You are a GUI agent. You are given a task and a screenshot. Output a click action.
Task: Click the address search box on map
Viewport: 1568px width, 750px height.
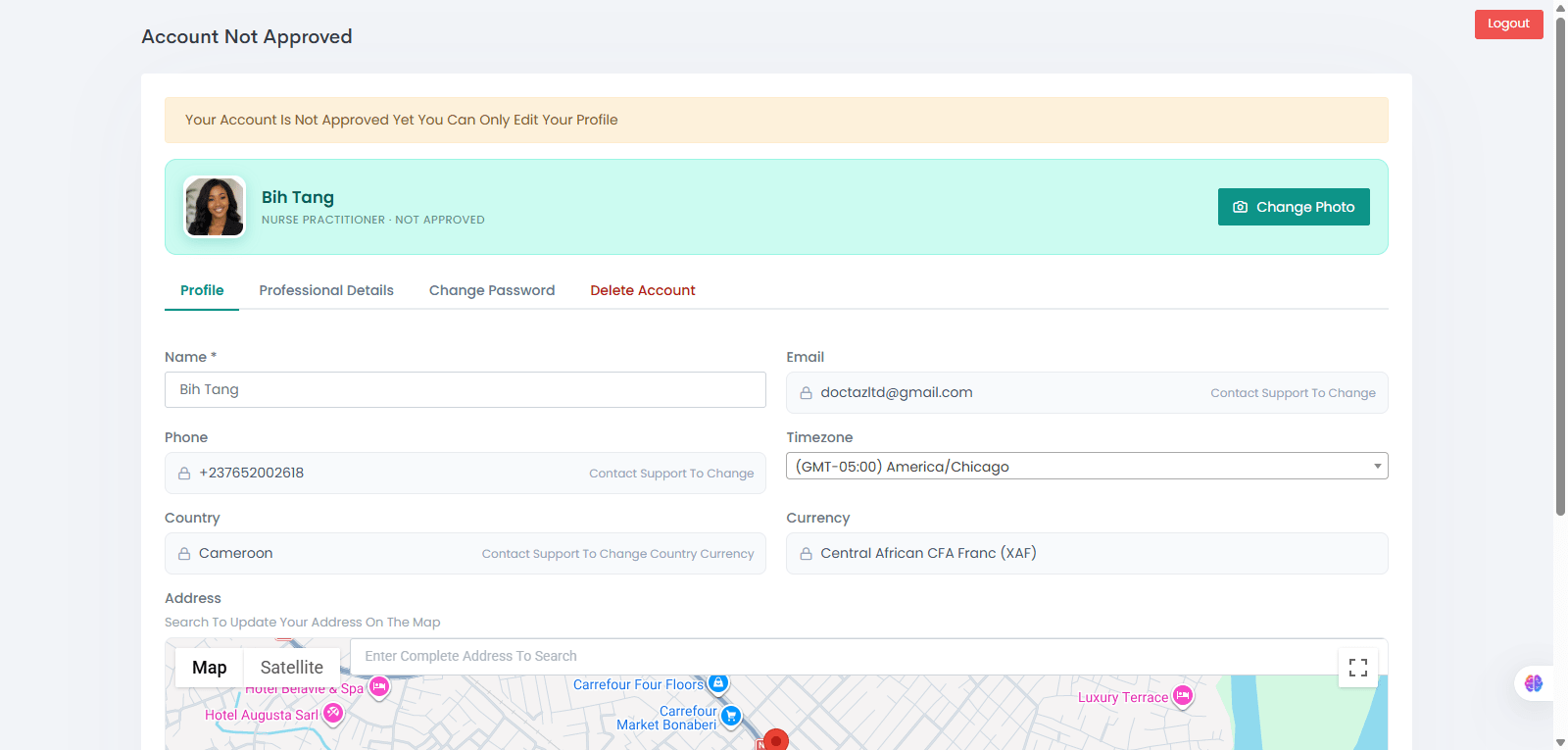tap(844, 657)
